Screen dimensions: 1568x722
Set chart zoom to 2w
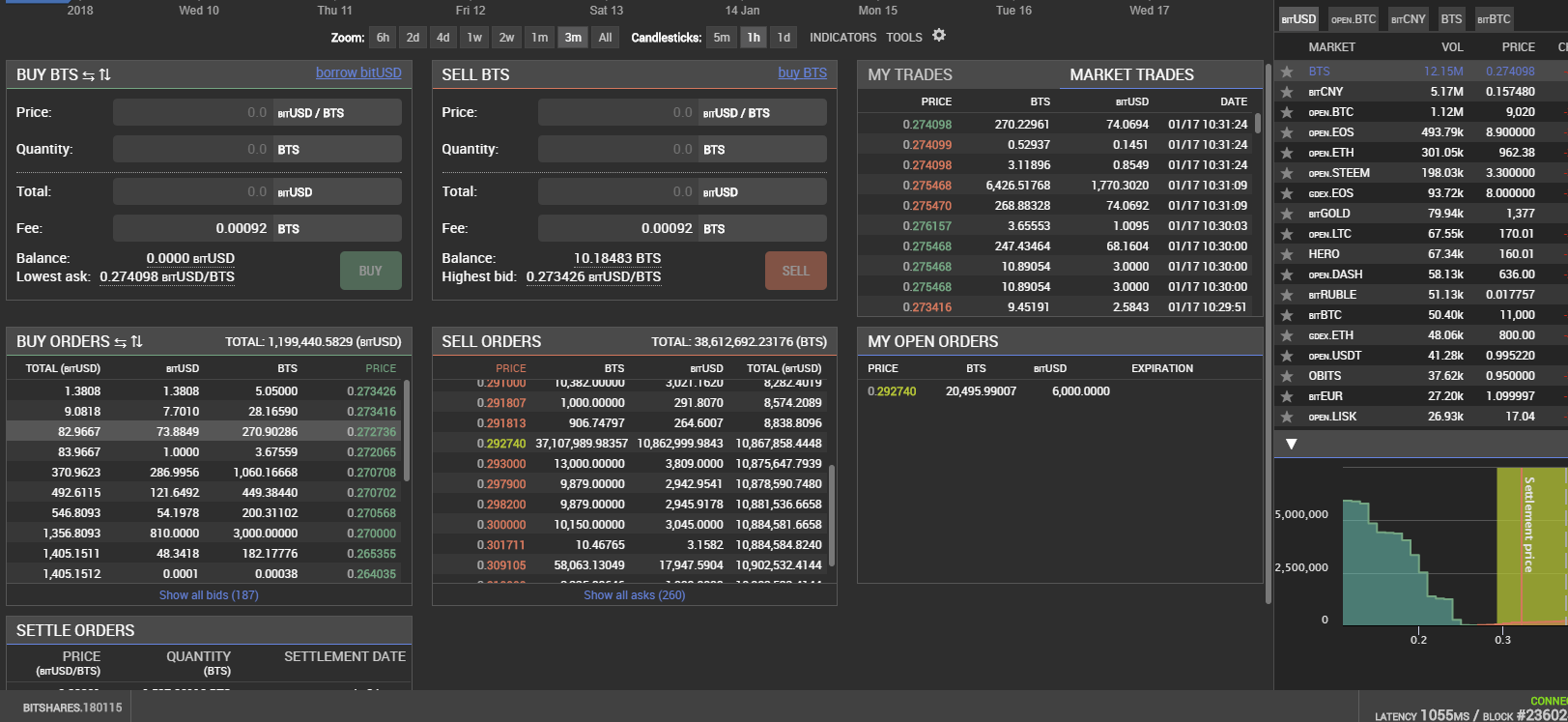507,38
